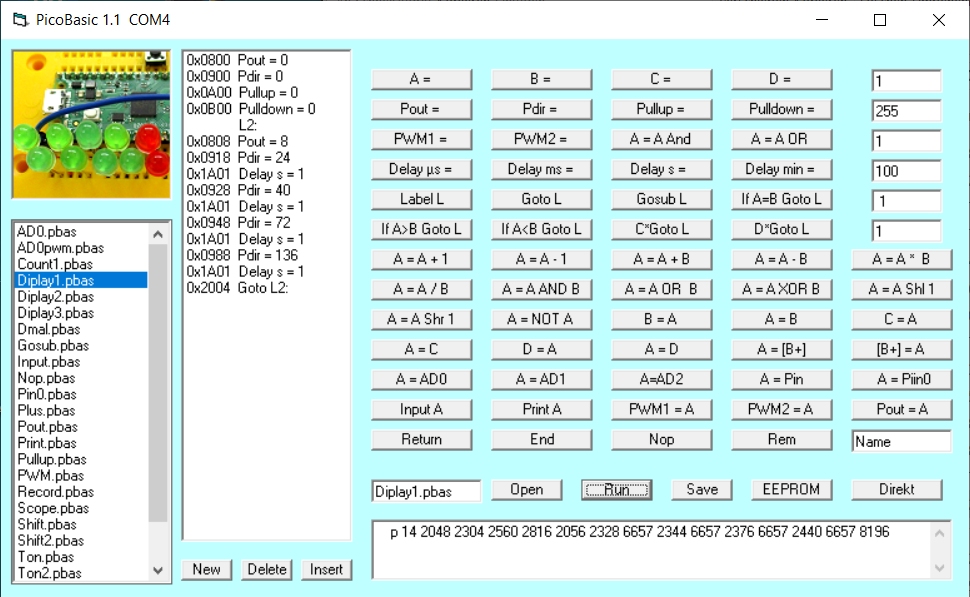Screen dimensions: 970x597
Task: Delete the selected program line
Action: tap(266, 569)
